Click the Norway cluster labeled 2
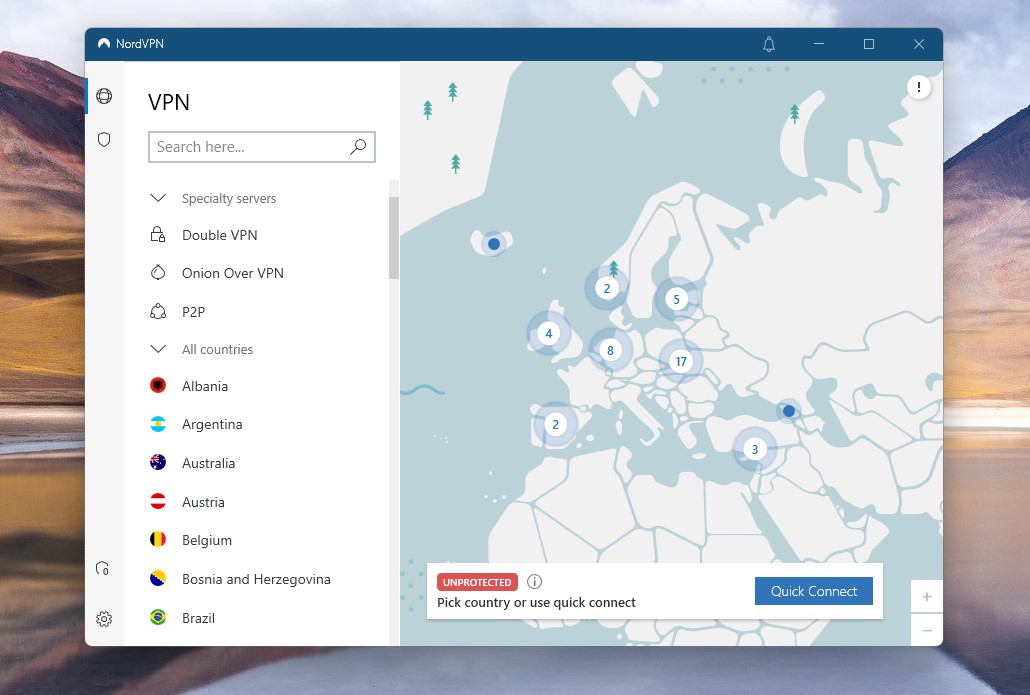The height and width of the screenshot is (695, 1030). tap(607, 288)
